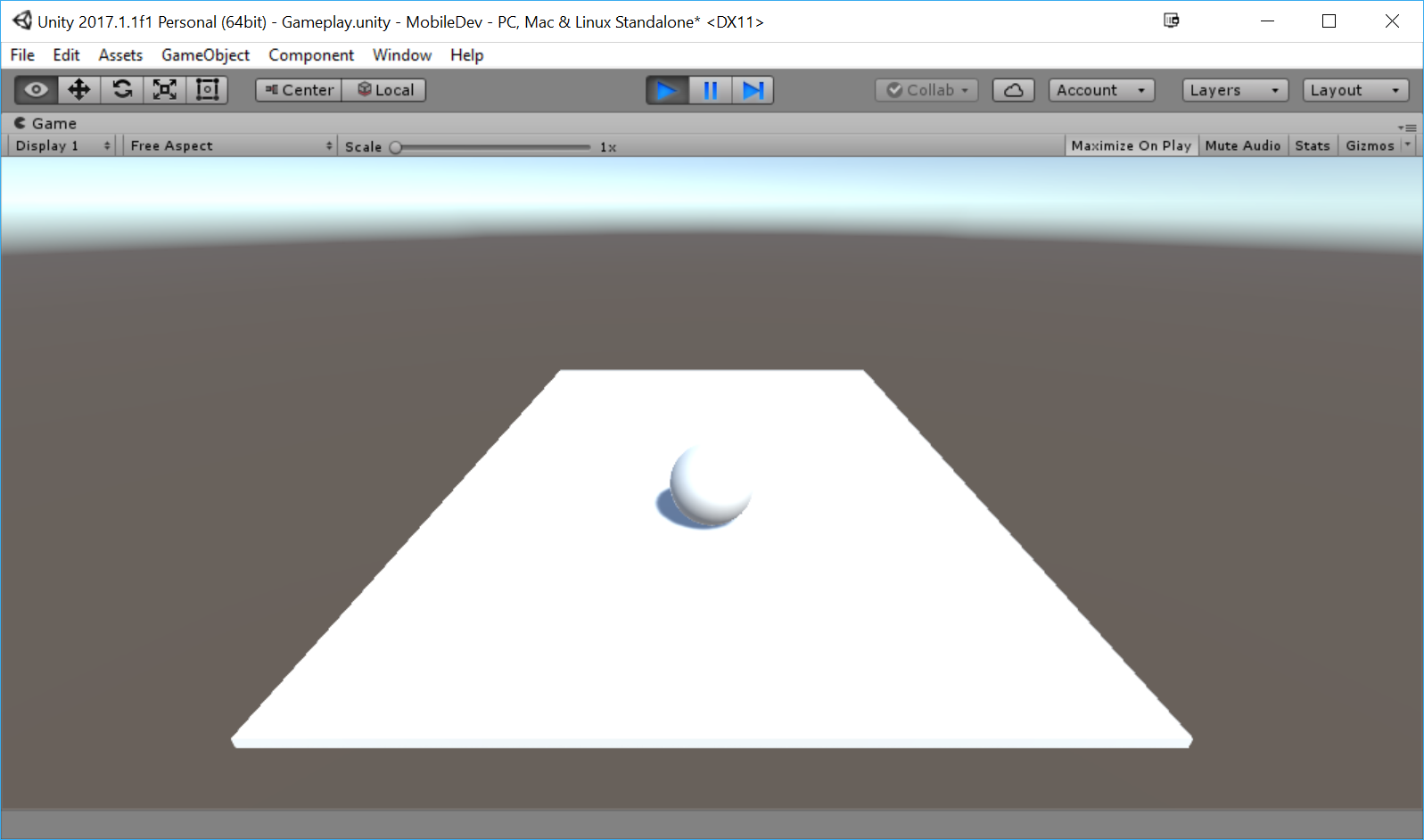Select the Scale tool
The height and width of the screenshot is (840, 1424).
click(x=165, y=90)
